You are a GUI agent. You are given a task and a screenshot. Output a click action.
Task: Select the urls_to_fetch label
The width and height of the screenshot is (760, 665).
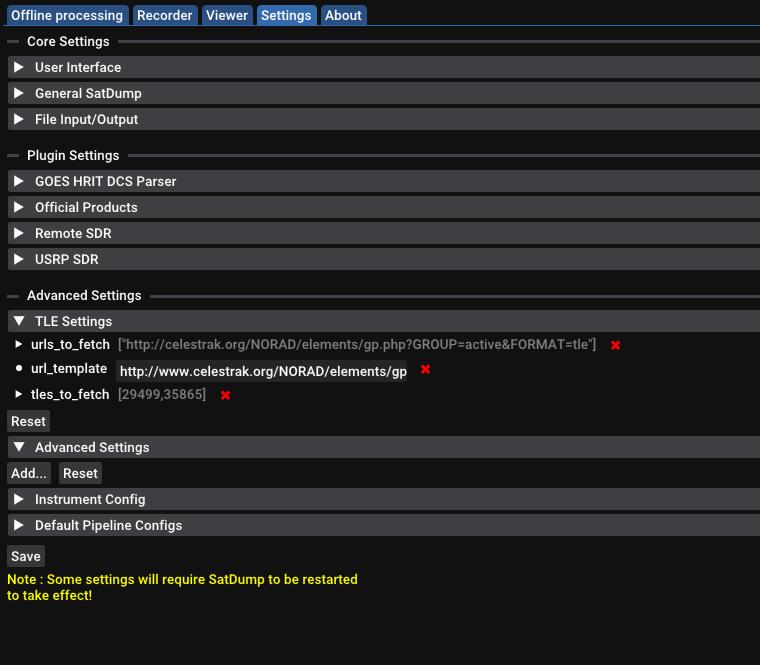tap(70, 345)
